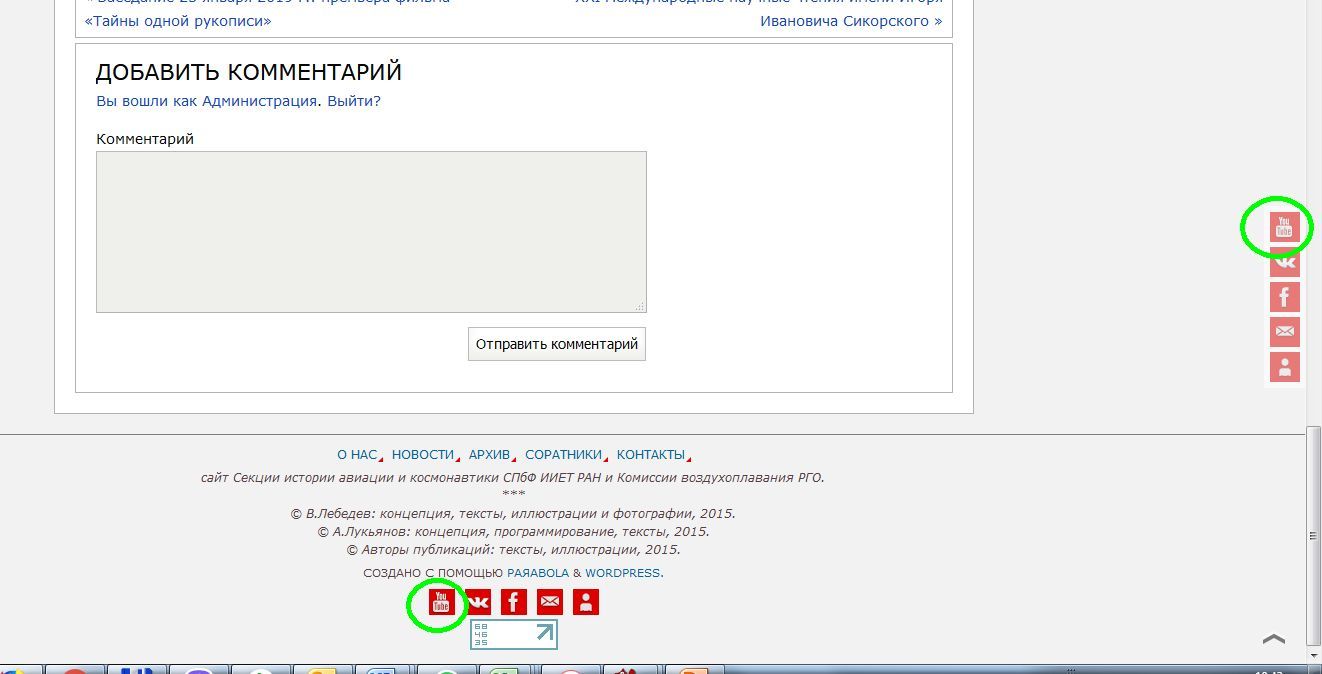Open the АРХИВ menu item
The image size is (1322, 674).
click(x=489, y=454)
